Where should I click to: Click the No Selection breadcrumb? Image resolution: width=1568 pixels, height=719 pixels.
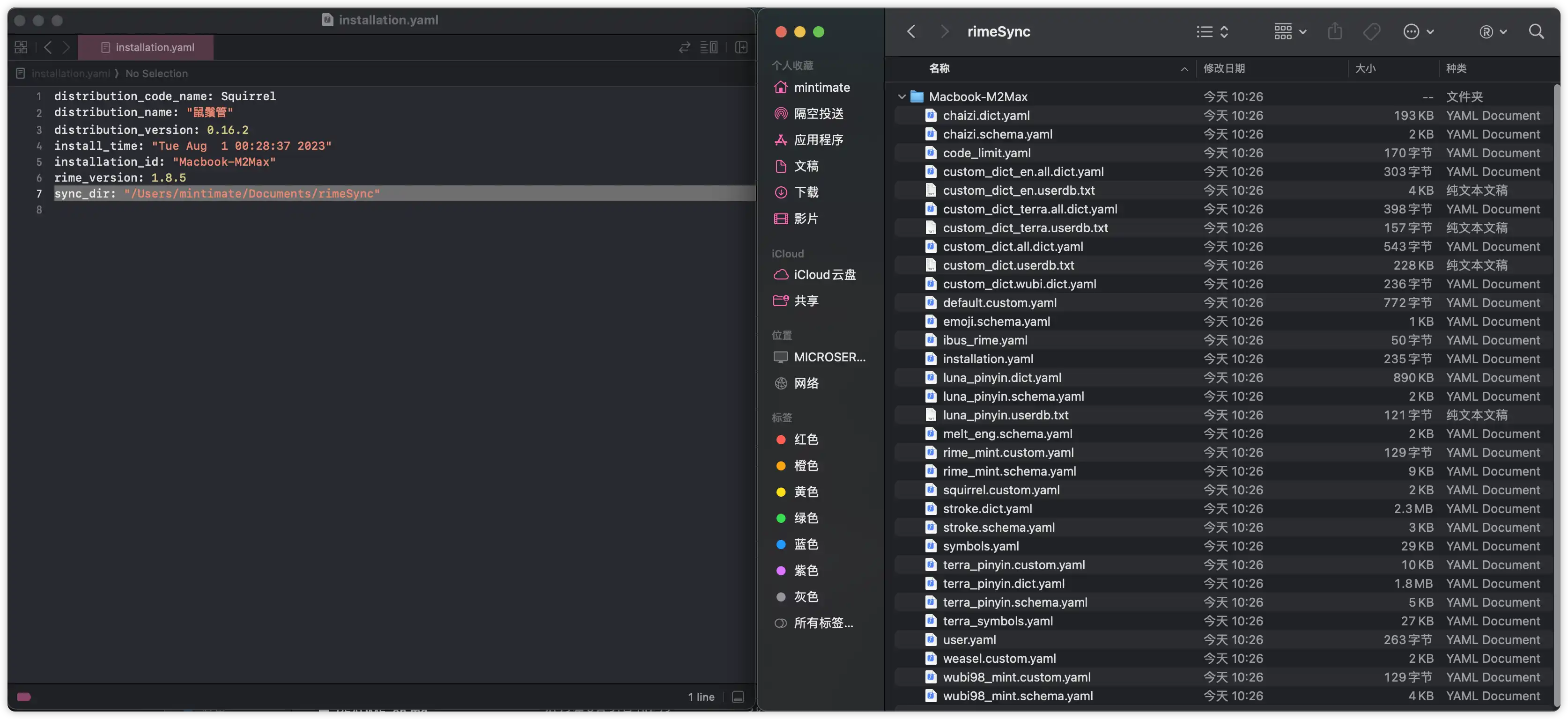pyautogui.click(x=156, y=73)
